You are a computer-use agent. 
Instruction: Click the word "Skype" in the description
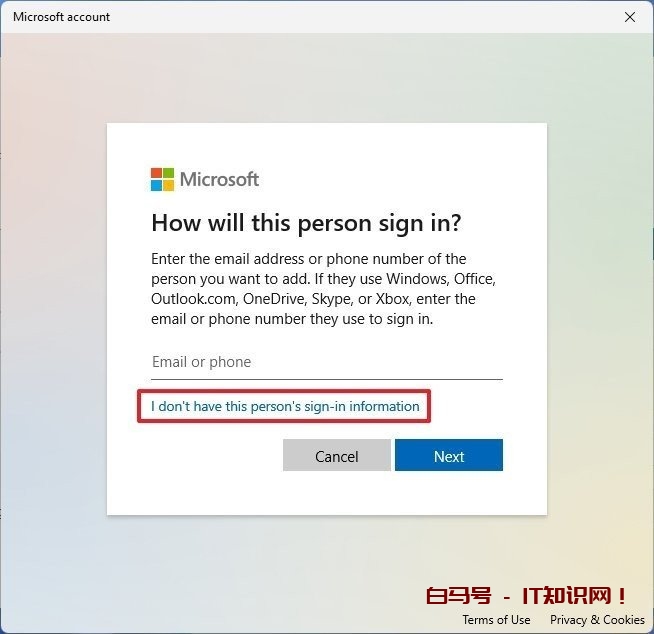click(x=331, y=299)
